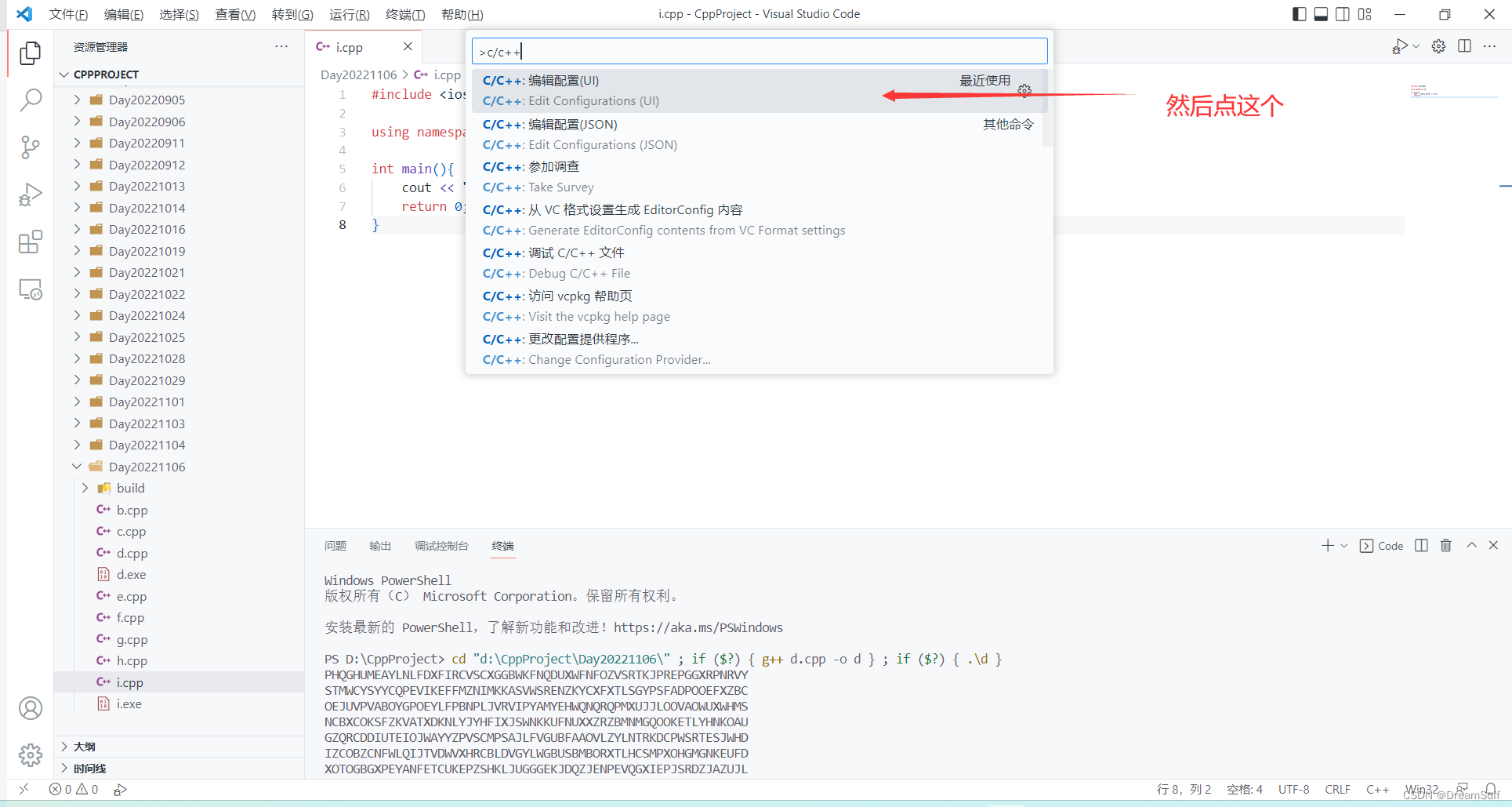Viewport: 1512px width, 807px height.
Task: Add a new terminal with plus icon
Action: [1327, 546]
